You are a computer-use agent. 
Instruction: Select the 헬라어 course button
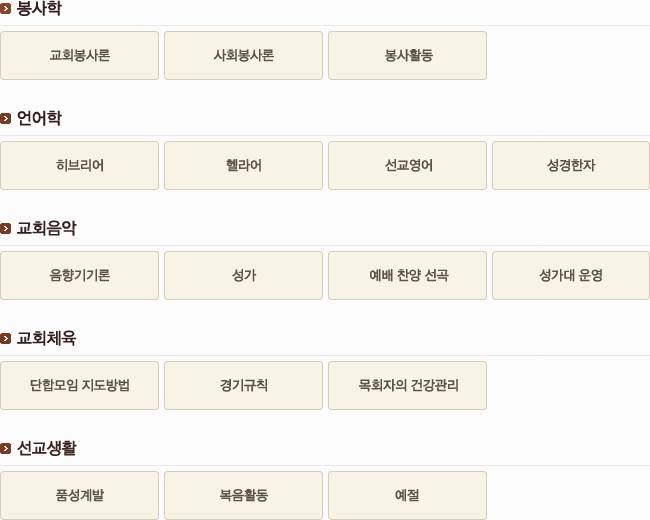click(x=243, y=165)
